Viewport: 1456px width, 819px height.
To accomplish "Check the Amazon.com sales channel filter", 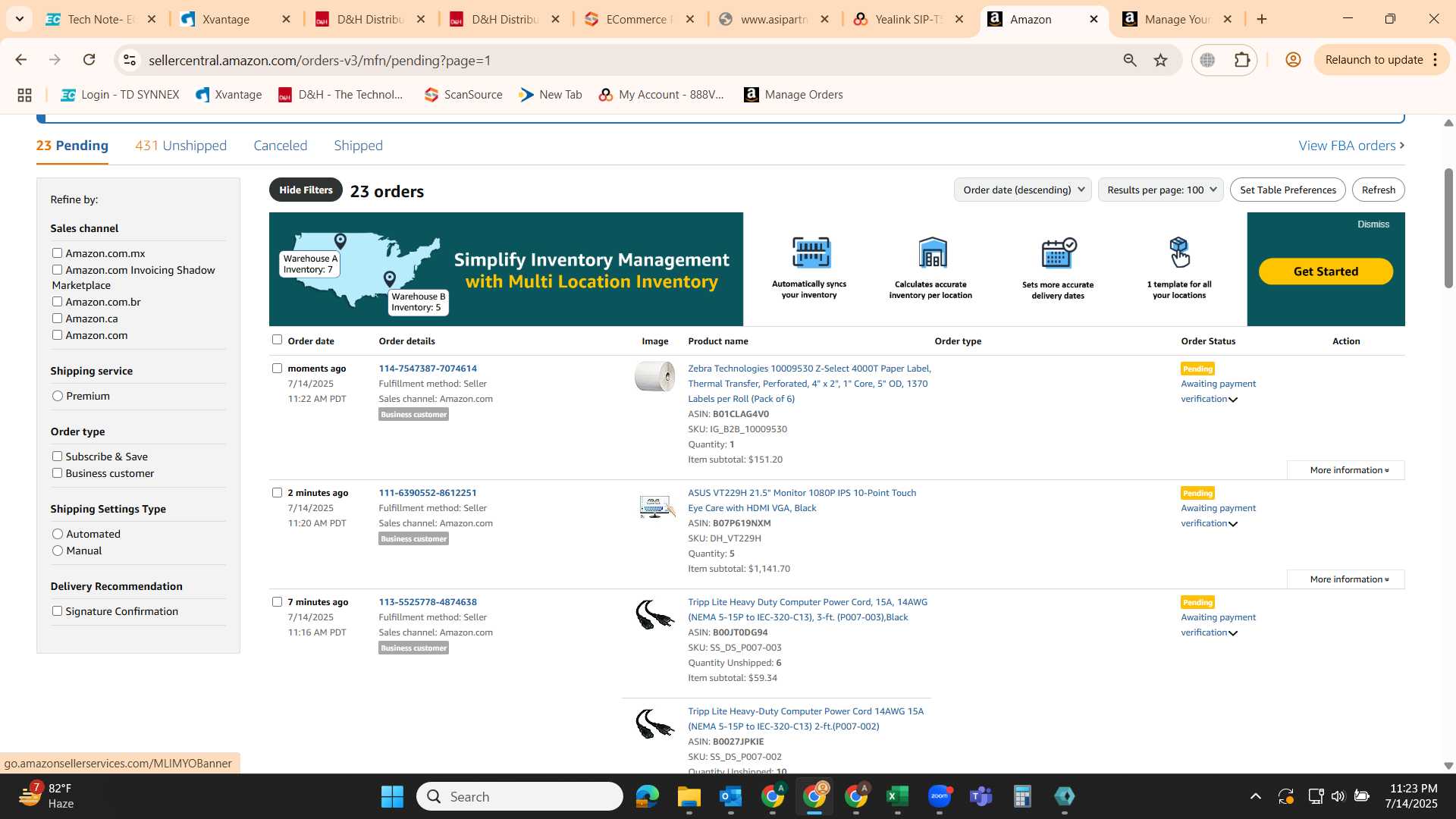I will coord(57,334).
